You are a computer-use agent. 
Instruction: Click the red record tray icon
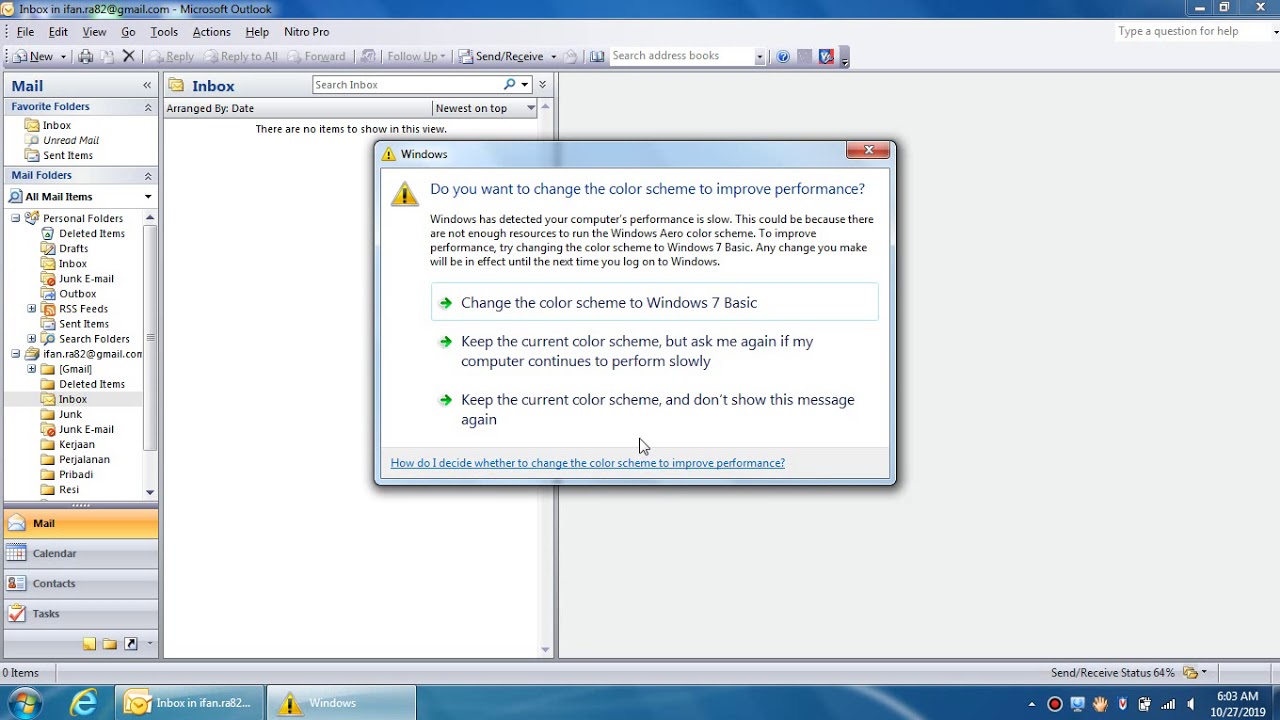1054,704
